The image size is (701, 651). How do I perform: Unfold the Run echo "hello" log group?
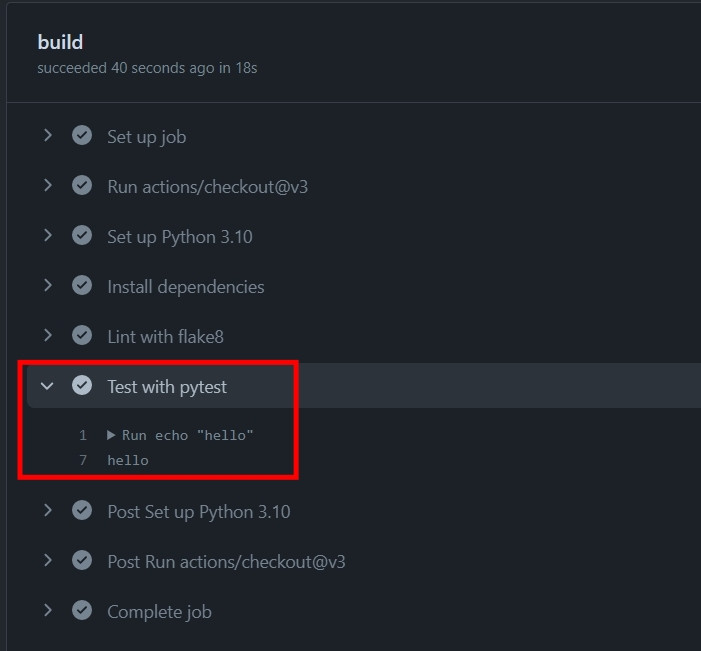click(x=112, y=435)
